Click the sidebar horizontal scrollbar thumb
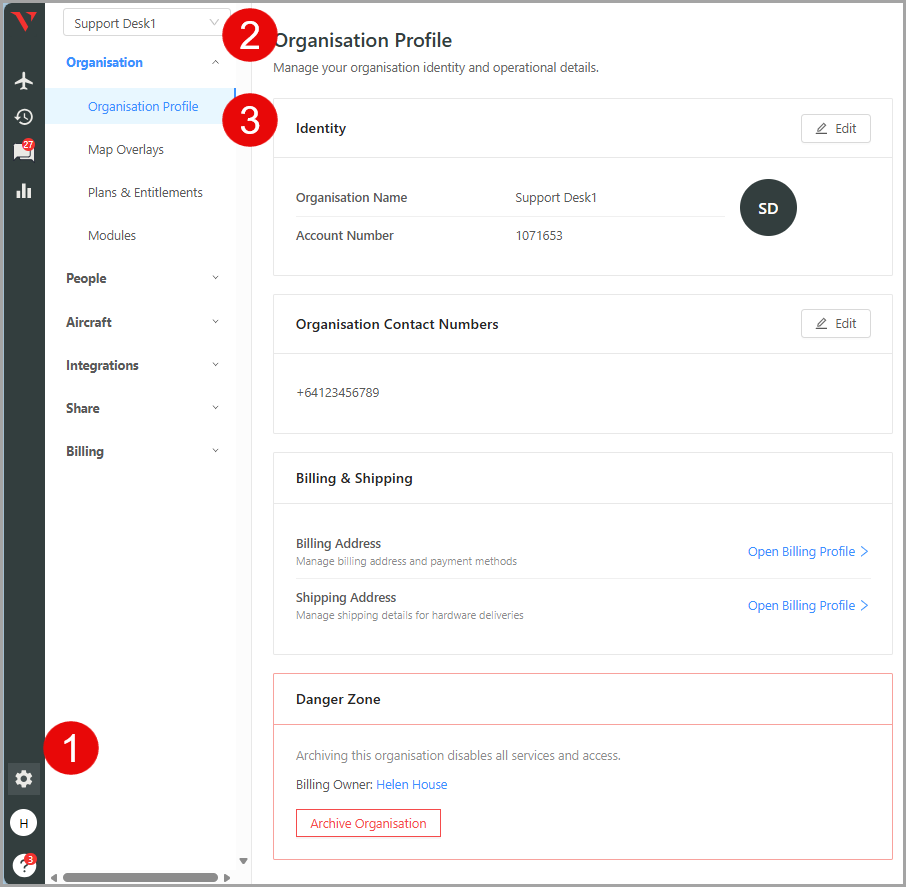 point(140,878)
